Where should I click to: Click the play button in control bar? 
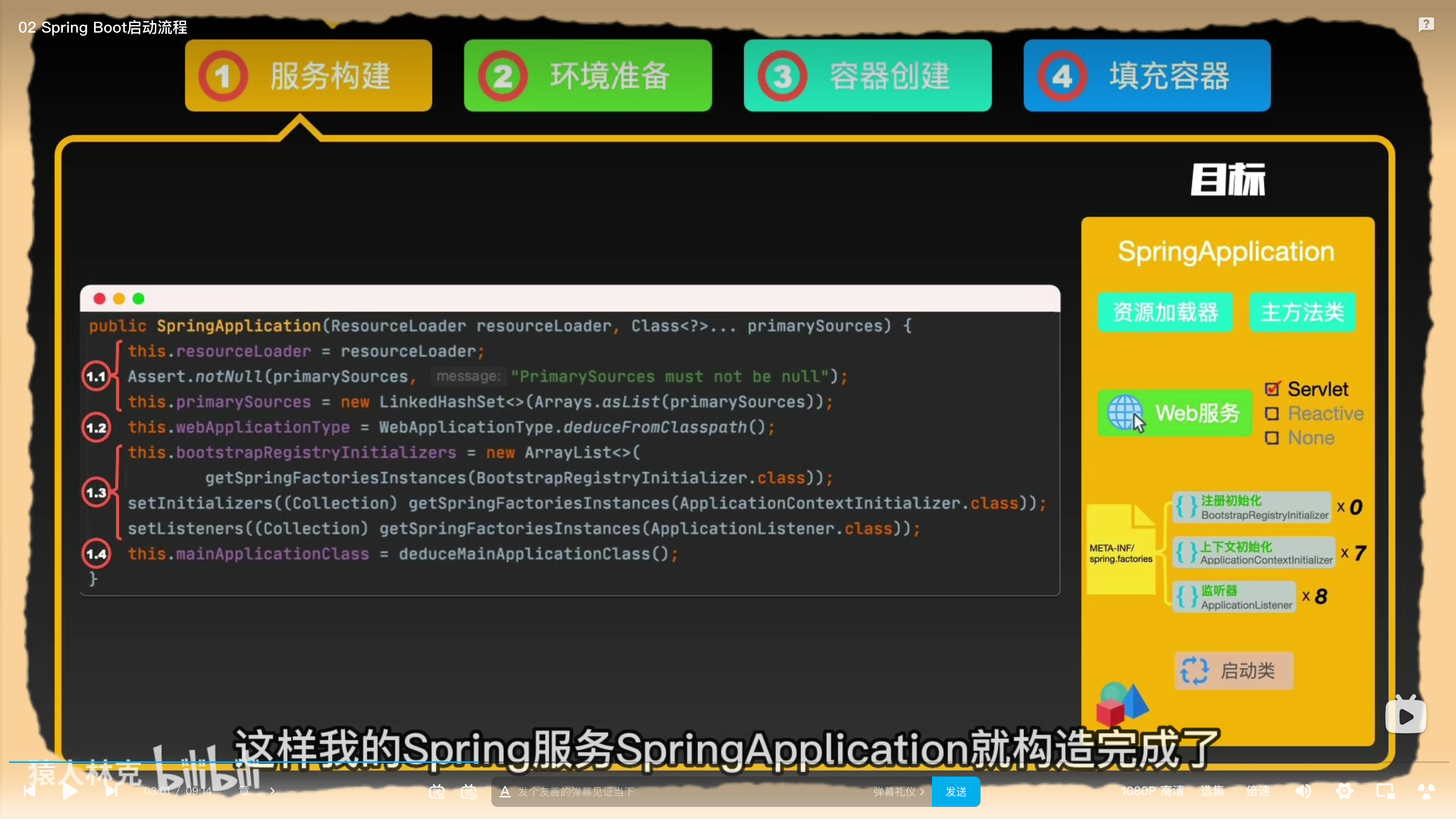pos(69,791)
